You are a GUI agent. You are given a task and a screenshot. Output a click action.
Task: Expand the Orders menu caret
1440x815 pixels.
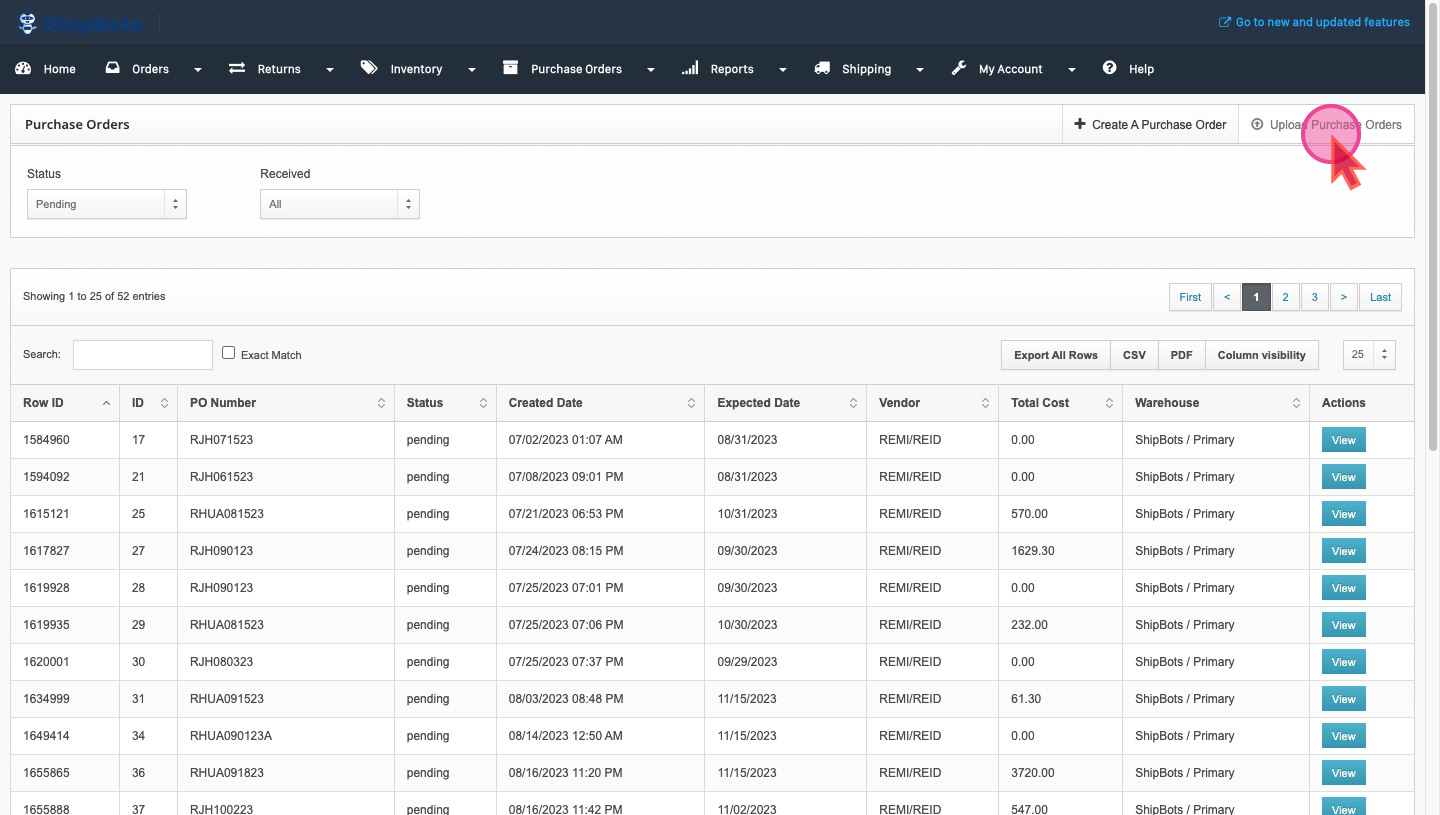point(198,70)
